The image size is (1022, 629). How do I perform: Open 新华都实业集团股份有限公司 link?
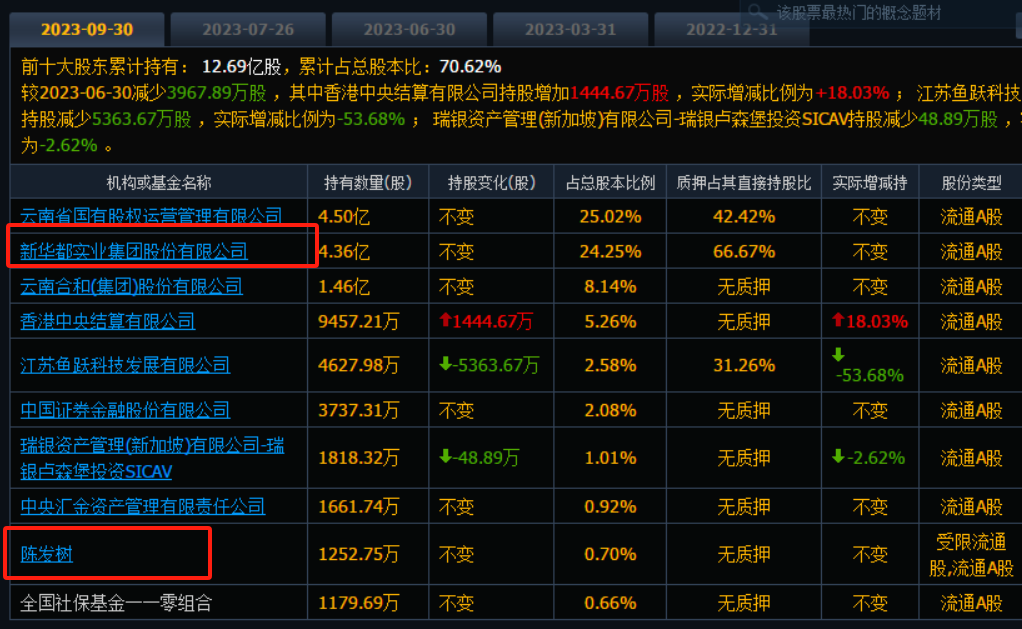coord(134,251)
